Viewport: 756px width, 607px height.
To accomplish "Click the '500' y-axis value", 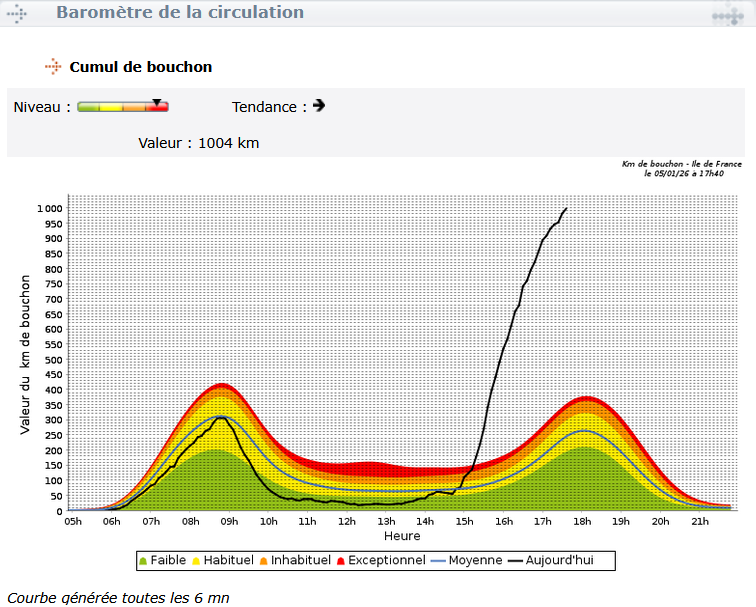I will pos(54,360).
